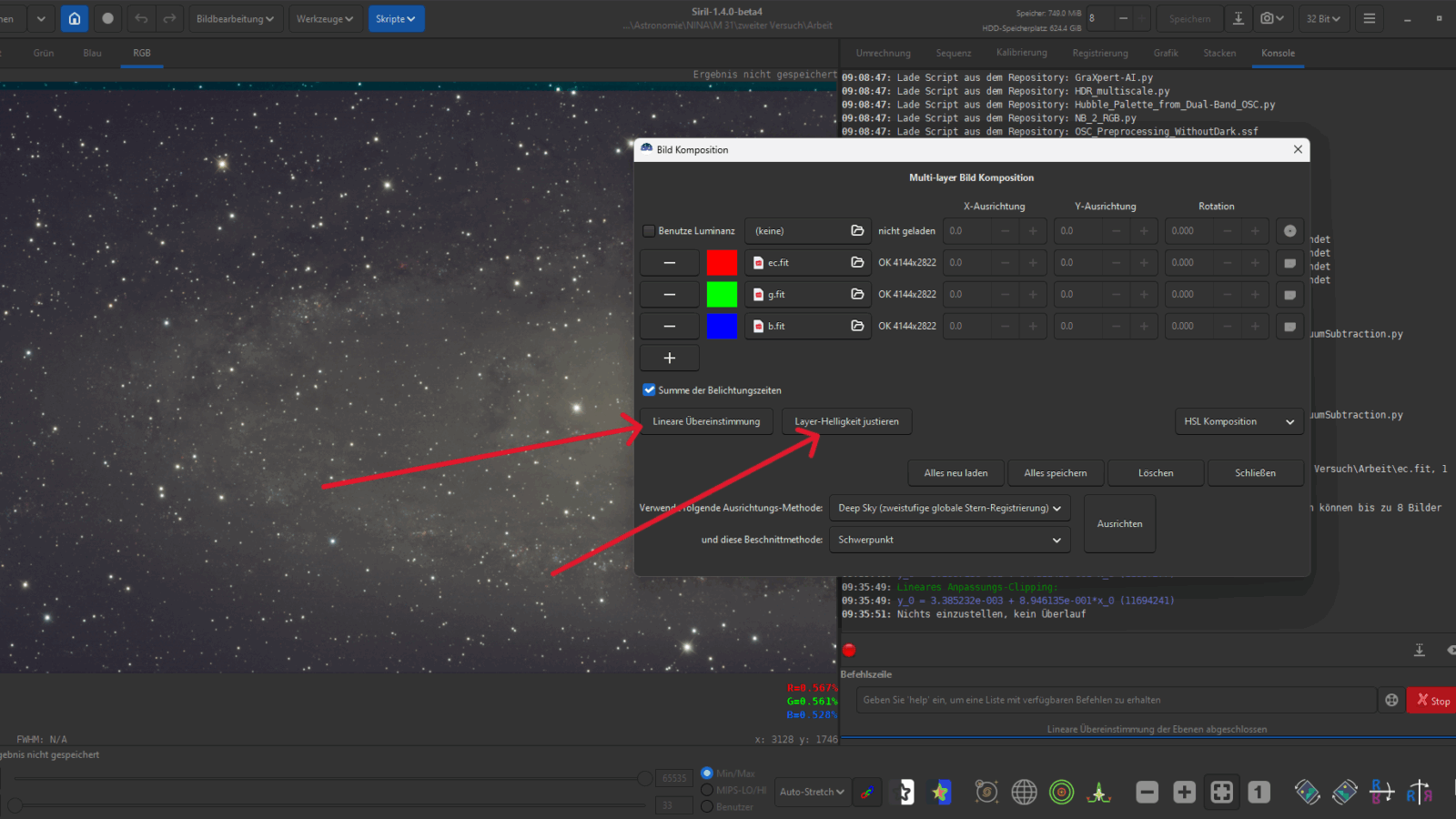Image resolution: width=1456 pixels, height=819 pixels.
Task: Open file browser for ec.fit layer
Action: pos(856,262)
